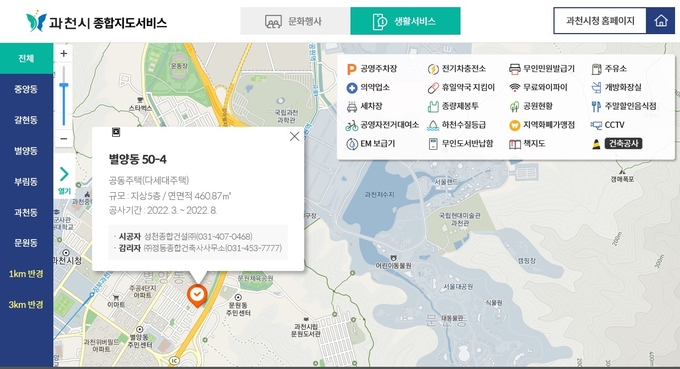Toggle the 의약업소 medical layer
Screen dimensions: 680x369
tap(368, 88)
